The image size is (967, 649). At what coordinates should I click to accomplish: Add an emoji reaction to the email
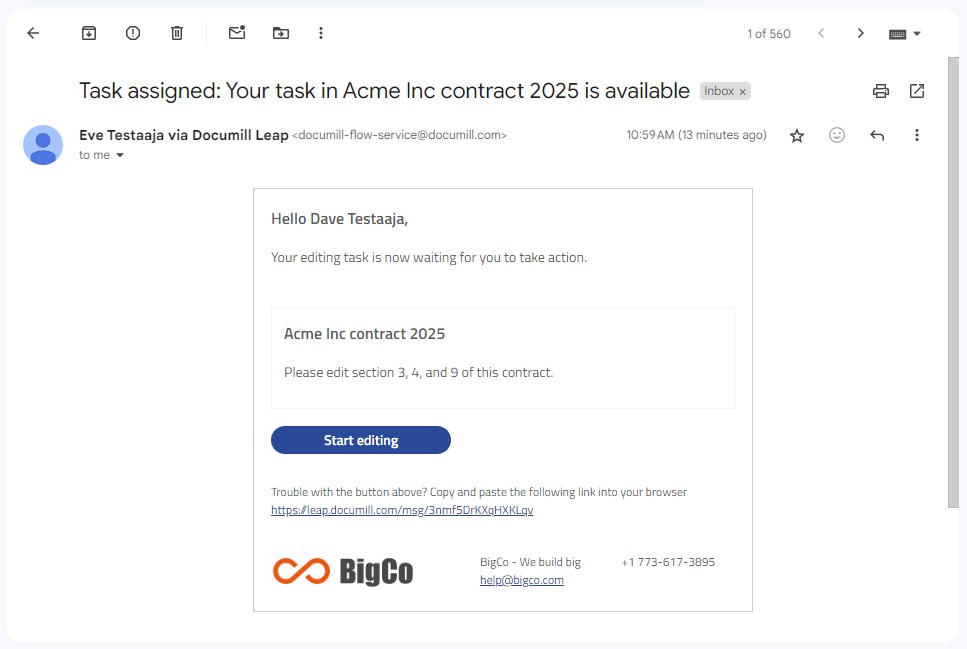[x=837, y=135]
